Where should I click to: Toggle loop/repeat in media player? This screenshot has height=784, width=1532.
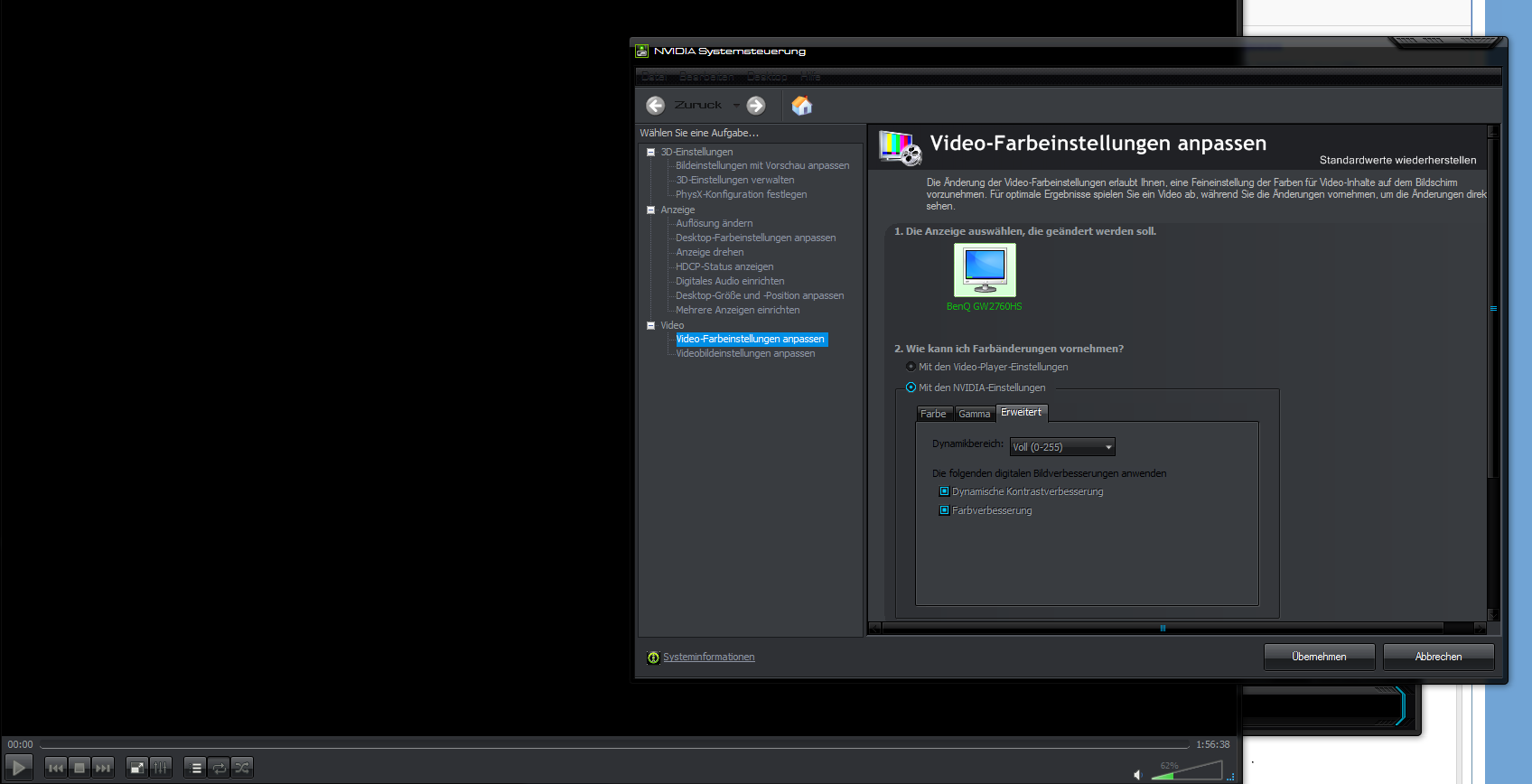[x=220, y=768]
